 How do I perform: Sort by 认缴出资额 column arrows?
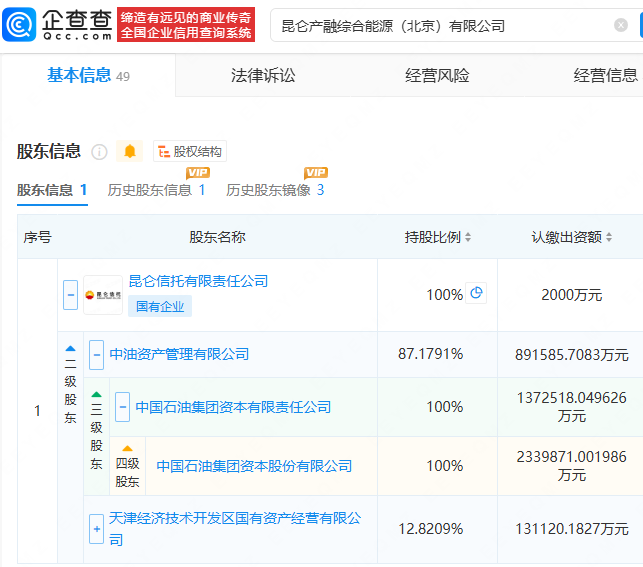[609, 238]
